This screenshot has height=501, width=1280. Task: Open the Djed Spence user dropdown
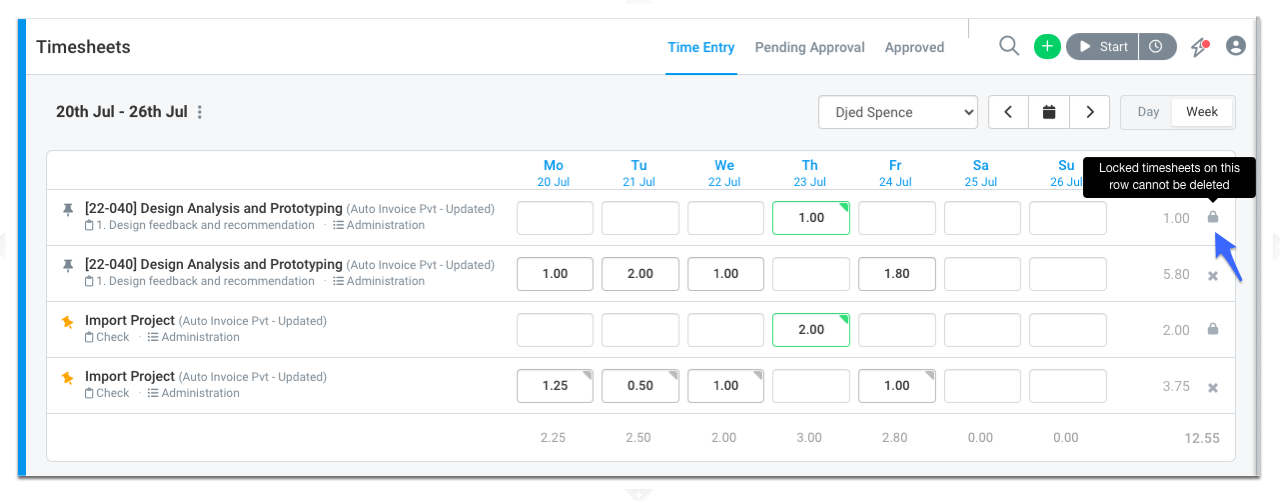click(898, 112)
